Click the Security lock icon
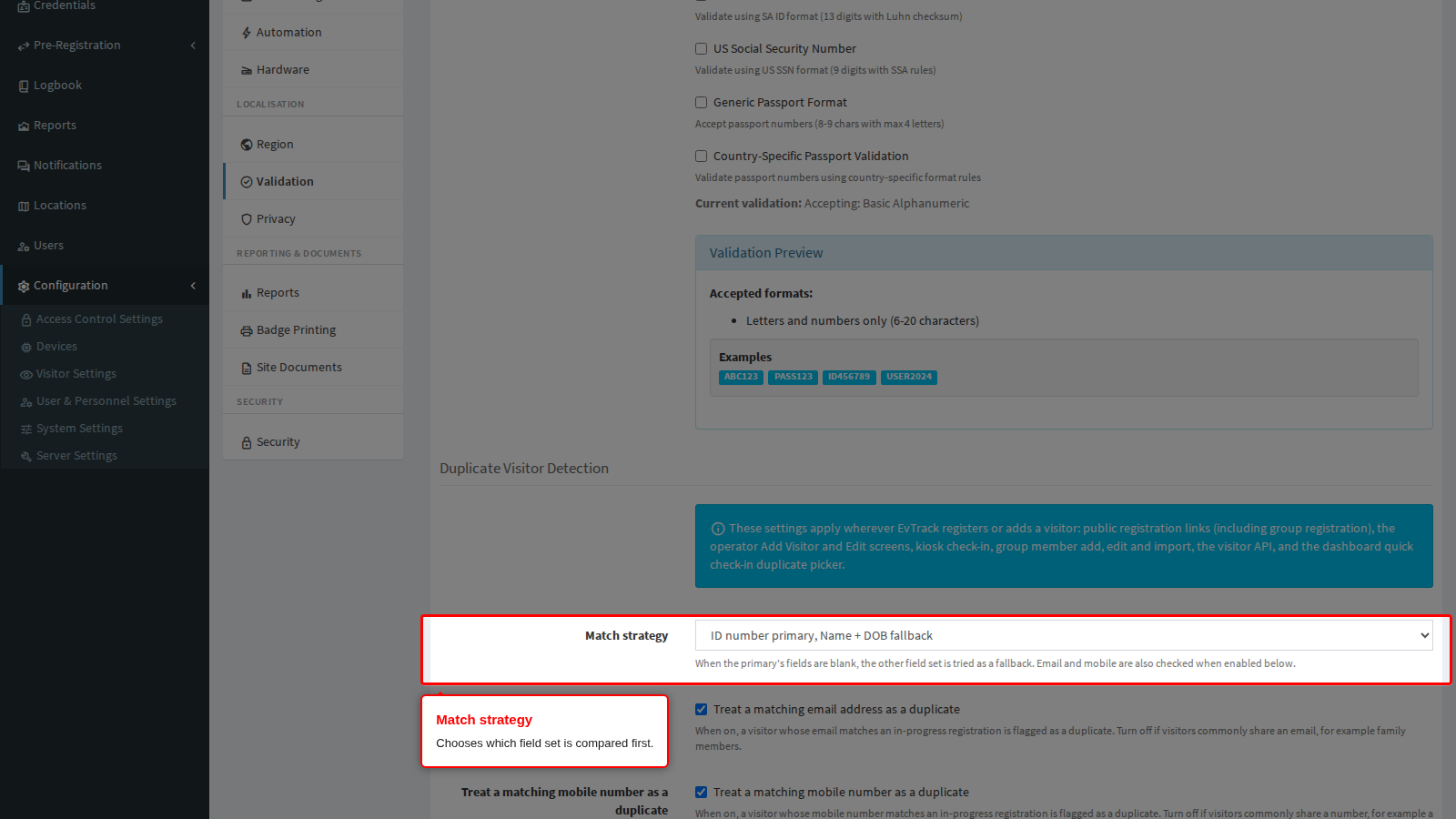 coord(246,442)
